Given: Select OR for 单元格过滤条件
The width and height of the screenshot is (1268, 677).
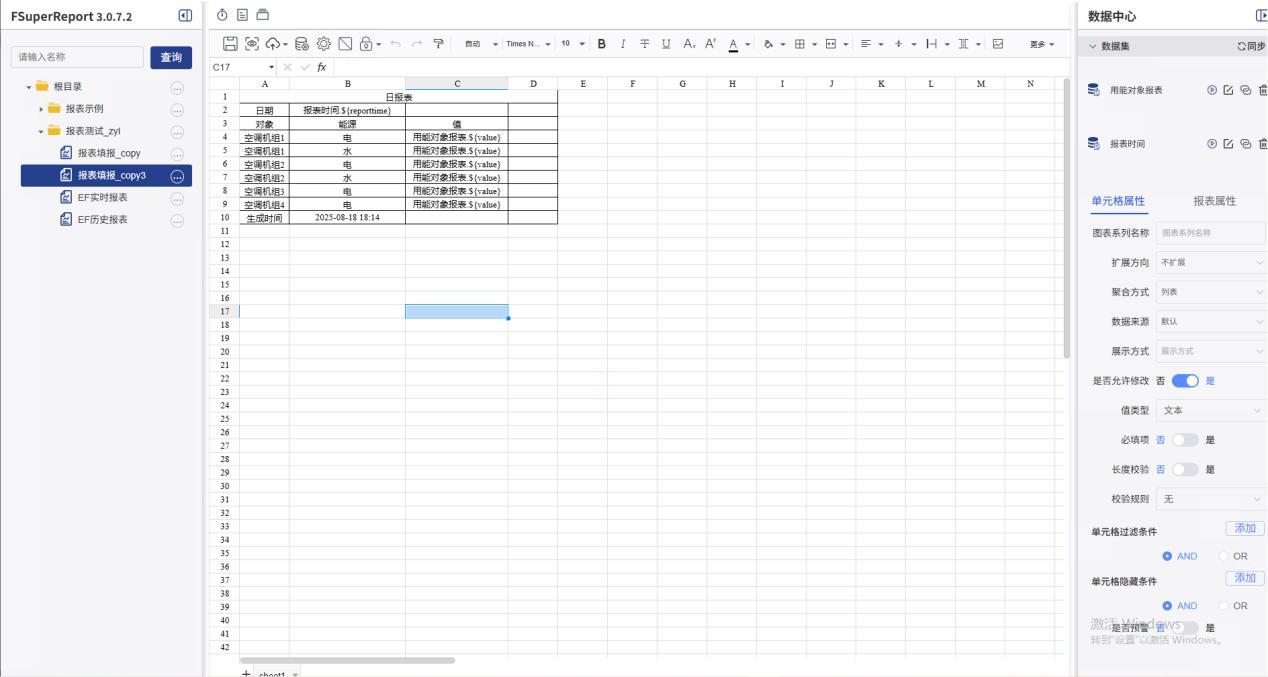Looking at the screenshot, I should click(1225, 556).
